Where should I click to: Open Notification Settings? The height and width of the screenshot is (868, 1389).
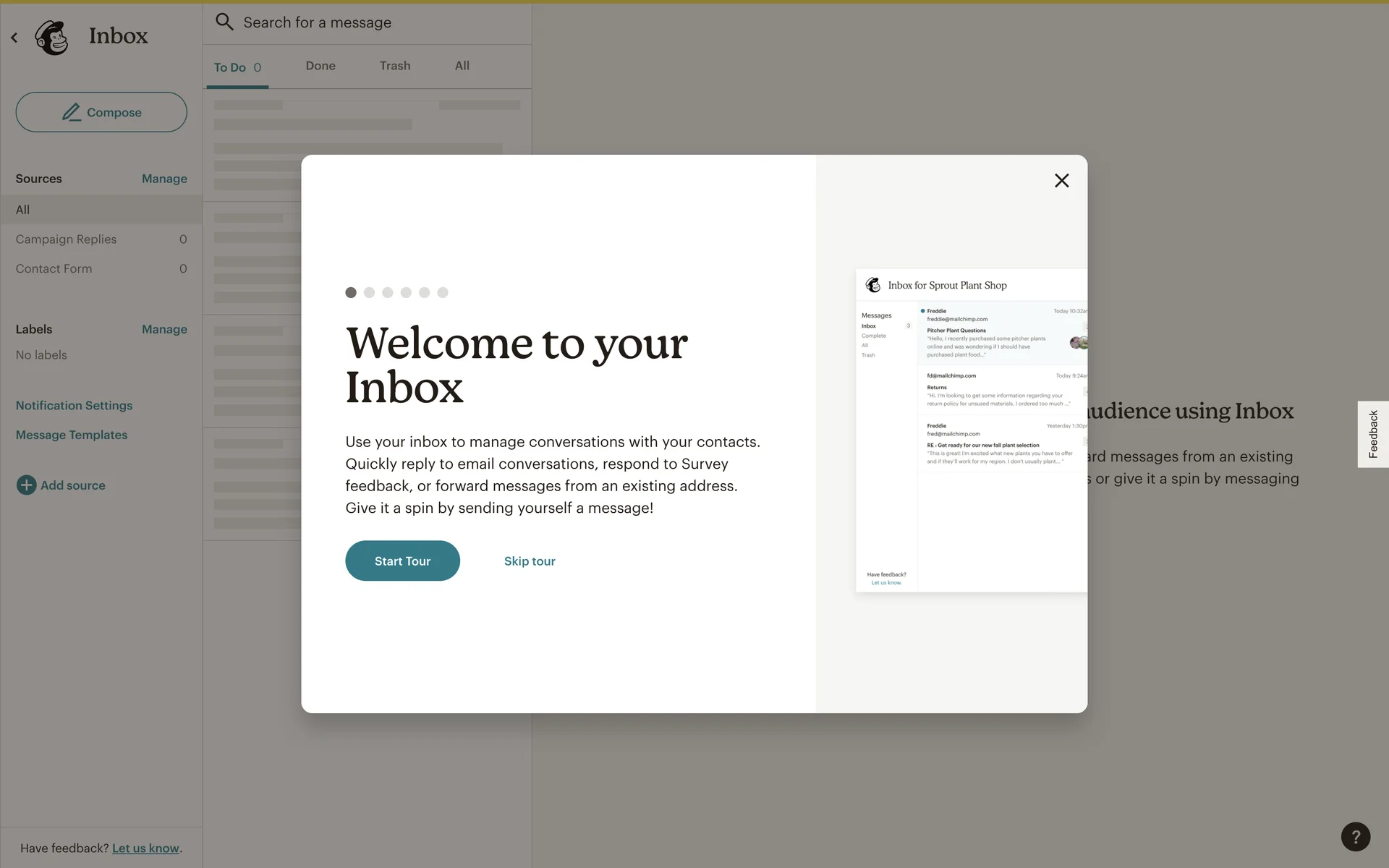click(x=74, y=406)
